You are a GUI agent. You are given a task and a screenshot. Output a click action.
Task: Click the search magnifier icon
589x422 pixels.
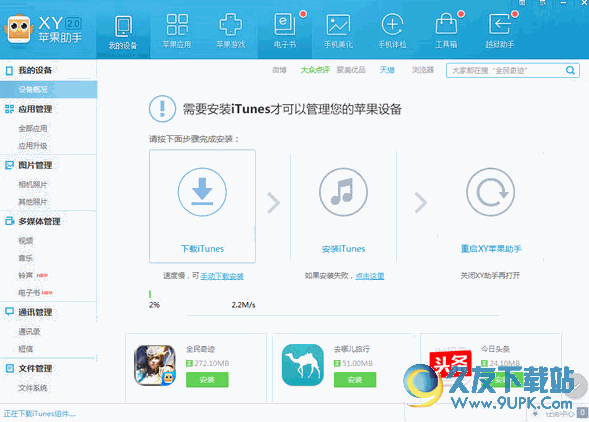[x=570, y=70]
